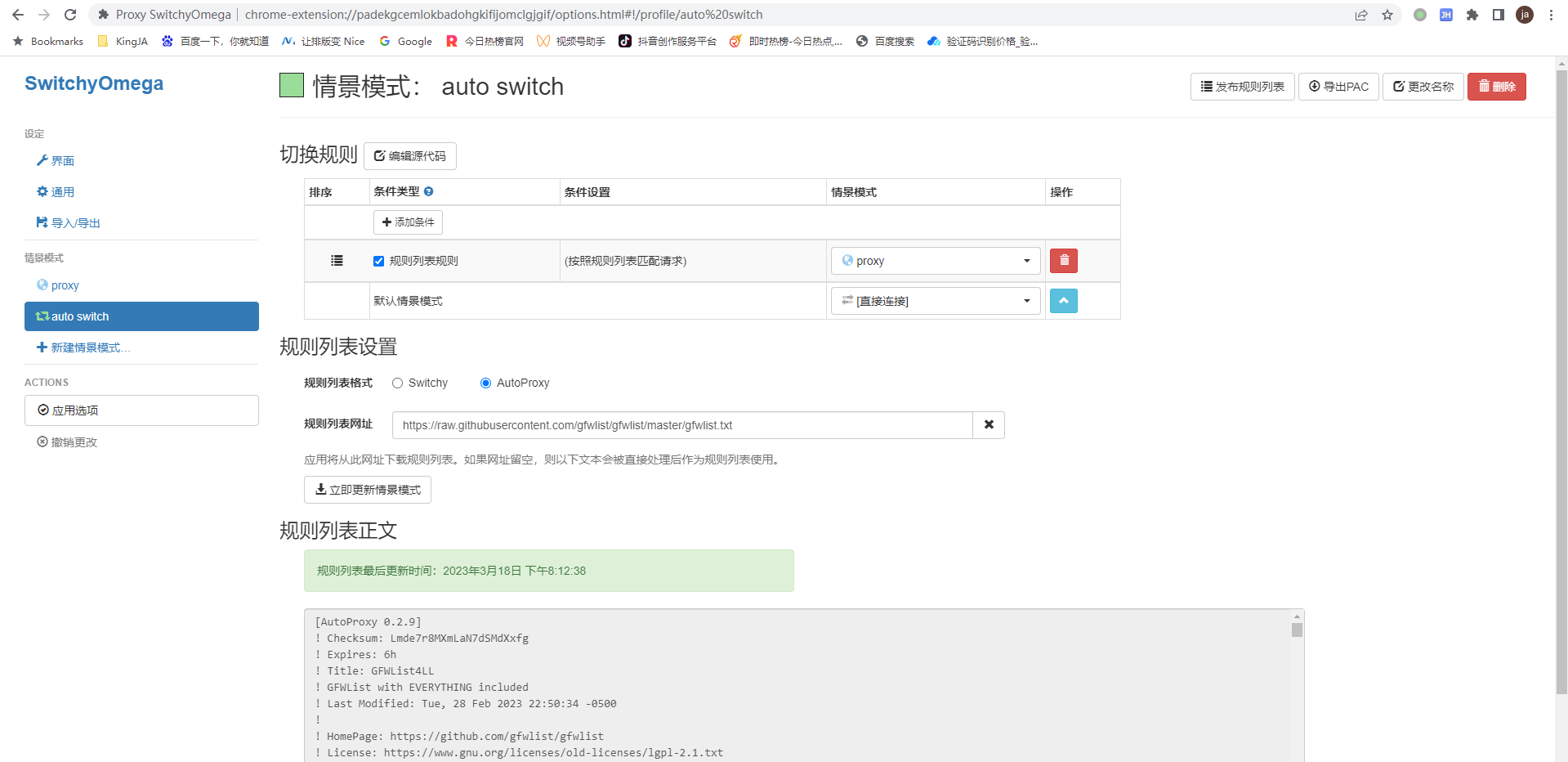The image size is (1568, 762).
Task: Select the auto switch profile in sidebar
Action: point(141,316)
